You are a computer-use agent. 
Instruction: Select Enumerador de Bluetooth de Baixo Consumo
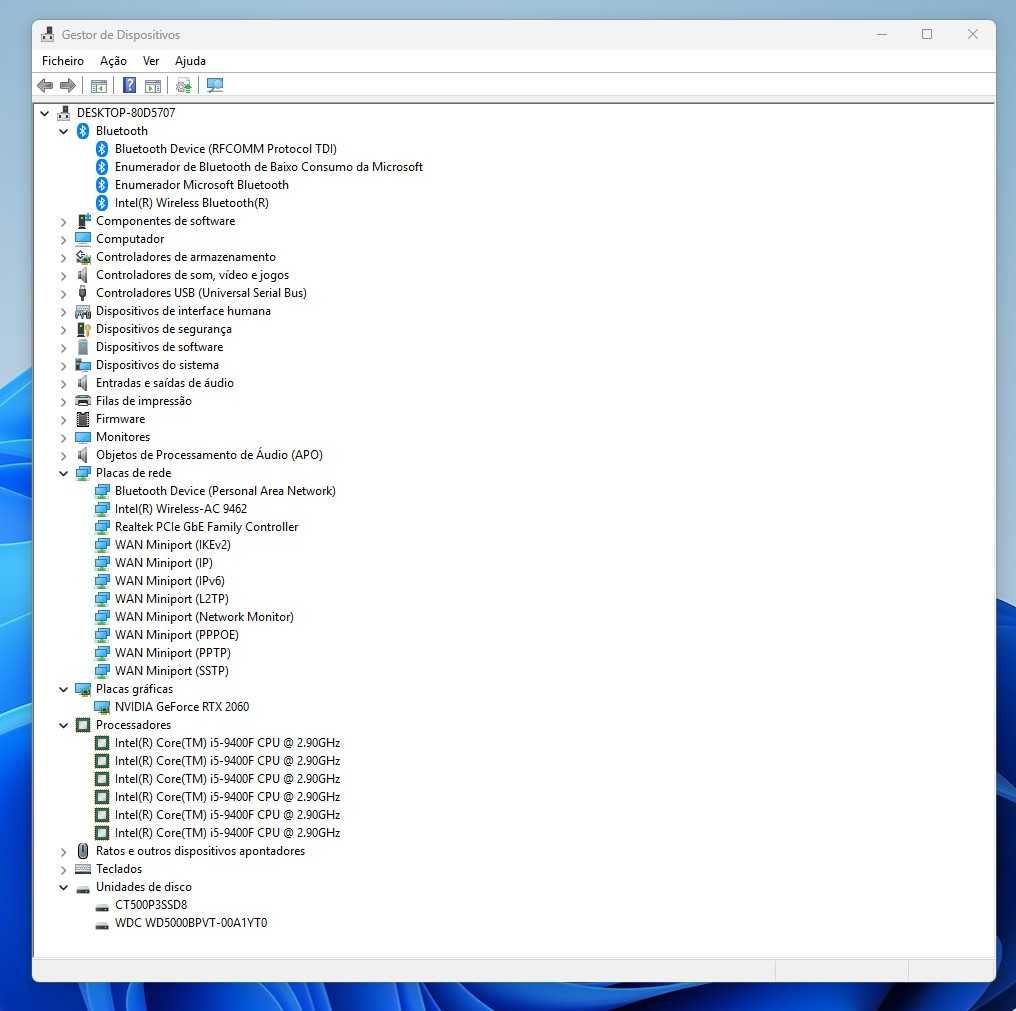268,167
